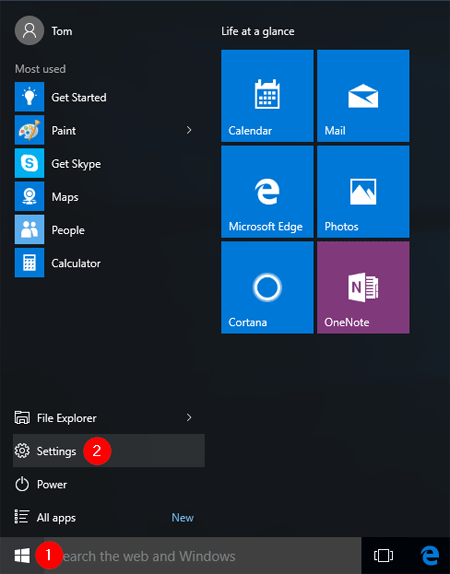Open the Calendar tile
This screenshot has height=574, width=450.
click(267, 96)
